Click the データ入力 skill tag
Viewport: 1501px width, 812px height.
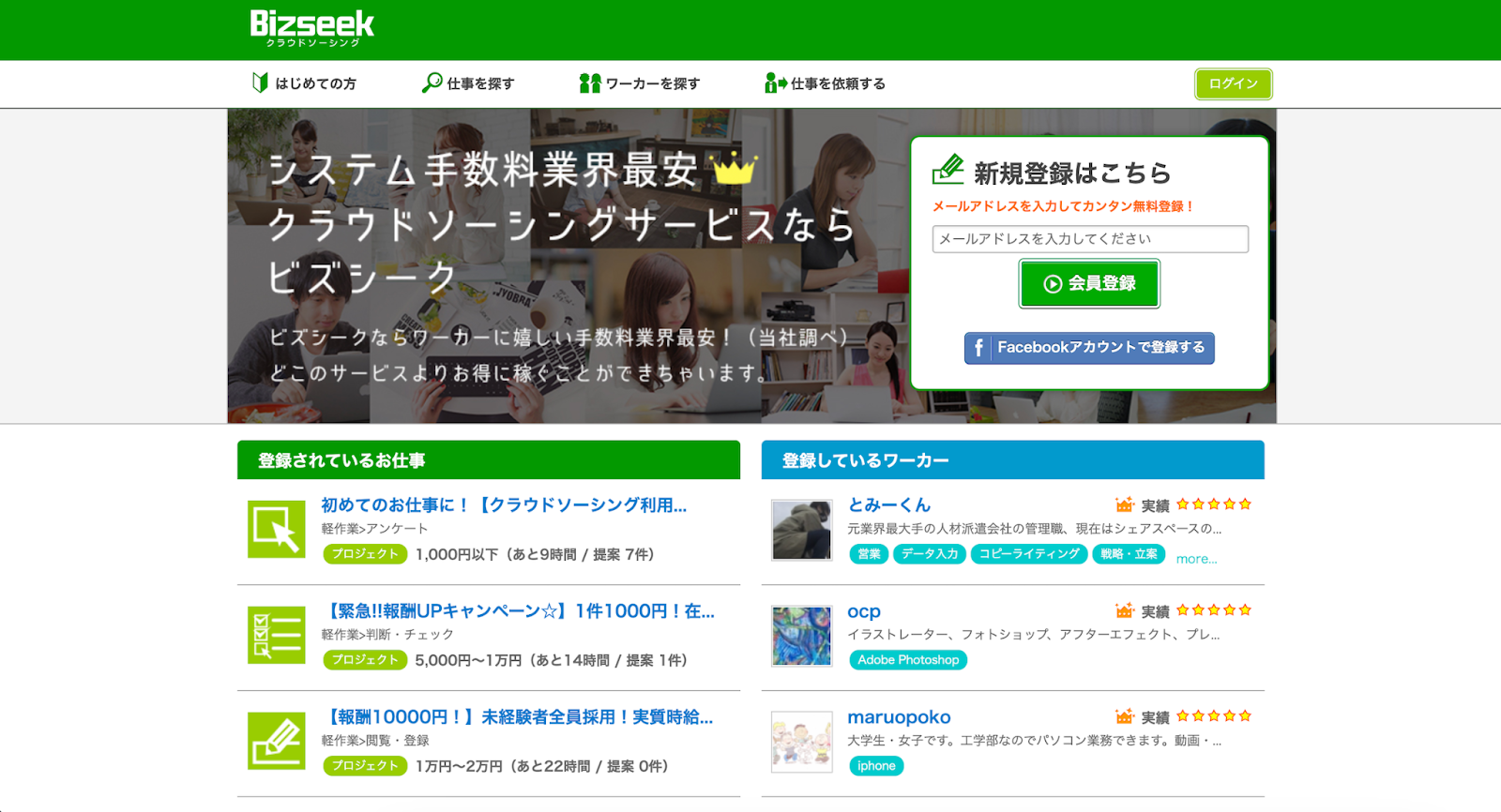pyautogui.click(x=930, y=554)
